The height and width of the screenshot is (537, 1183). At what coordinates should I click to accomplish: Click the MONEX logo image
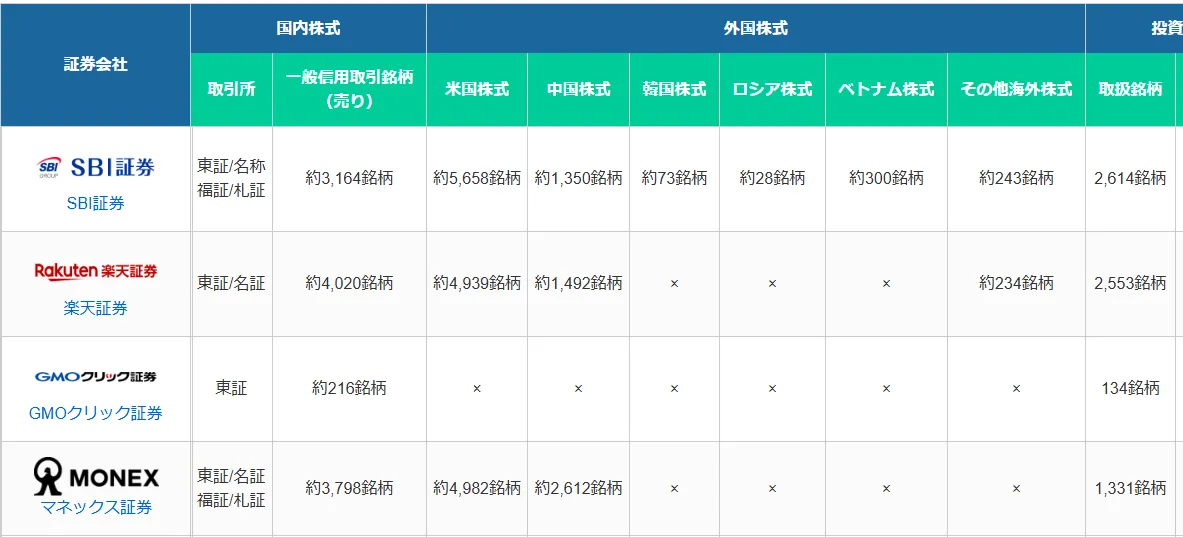pyautogui.click(x=96, y=476)
